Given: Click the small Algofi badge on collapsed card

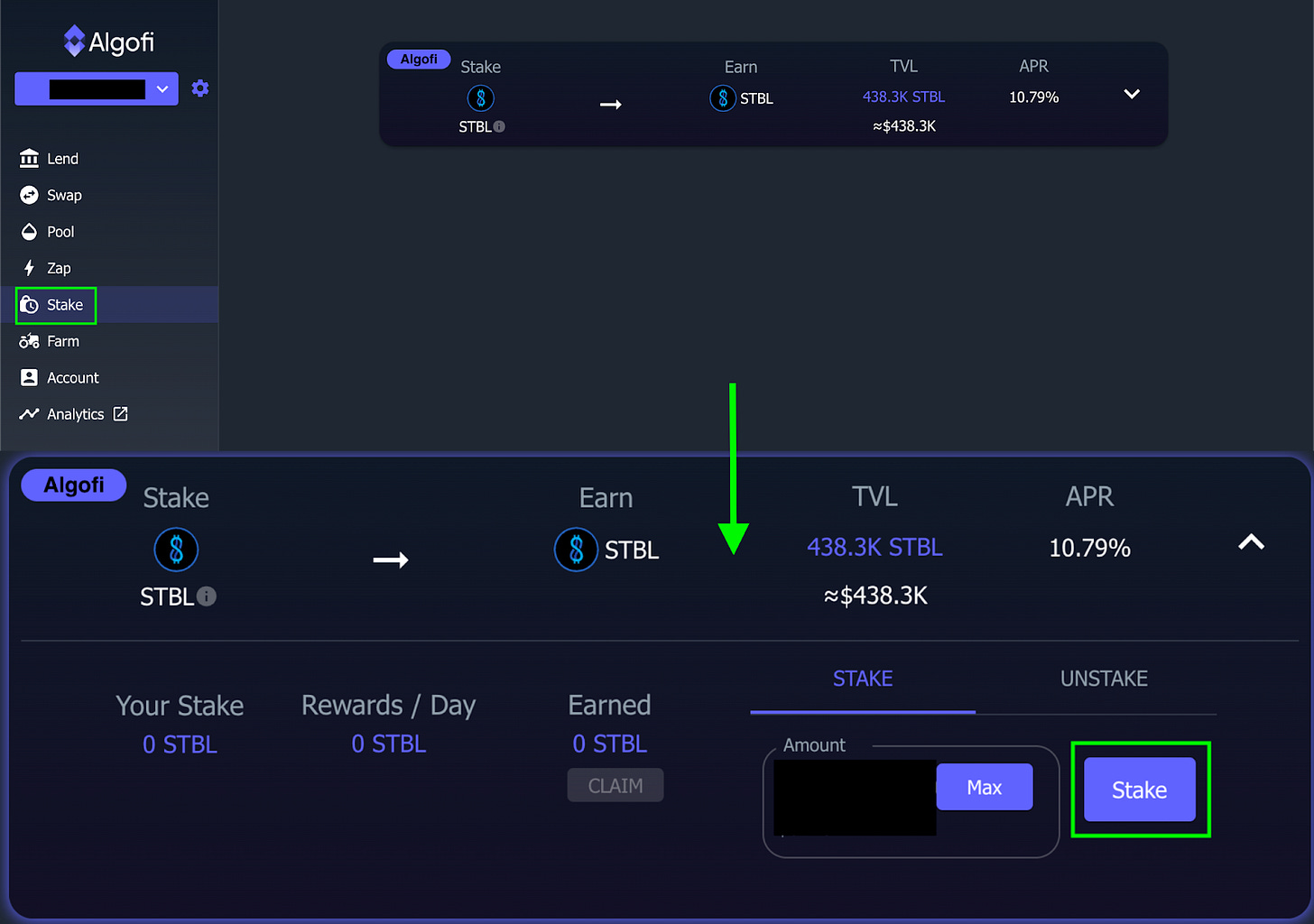Looking at the screenshot, I should pos(419,59).
